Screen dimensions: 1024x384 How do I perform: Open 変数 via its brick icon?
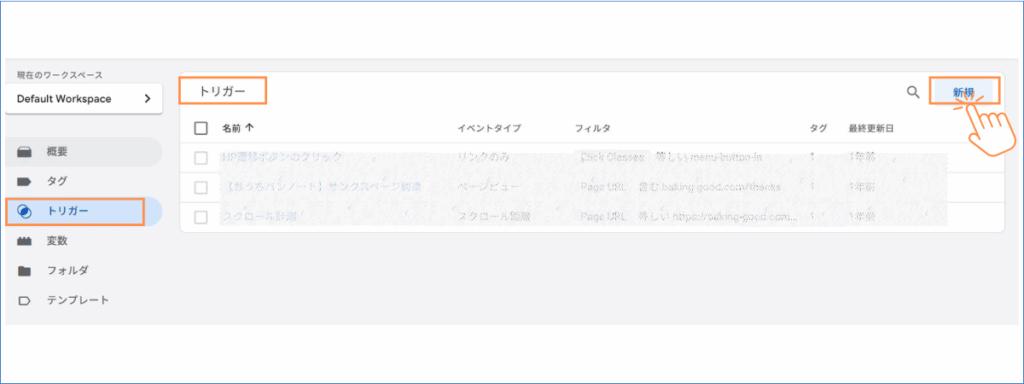point(24,241)
